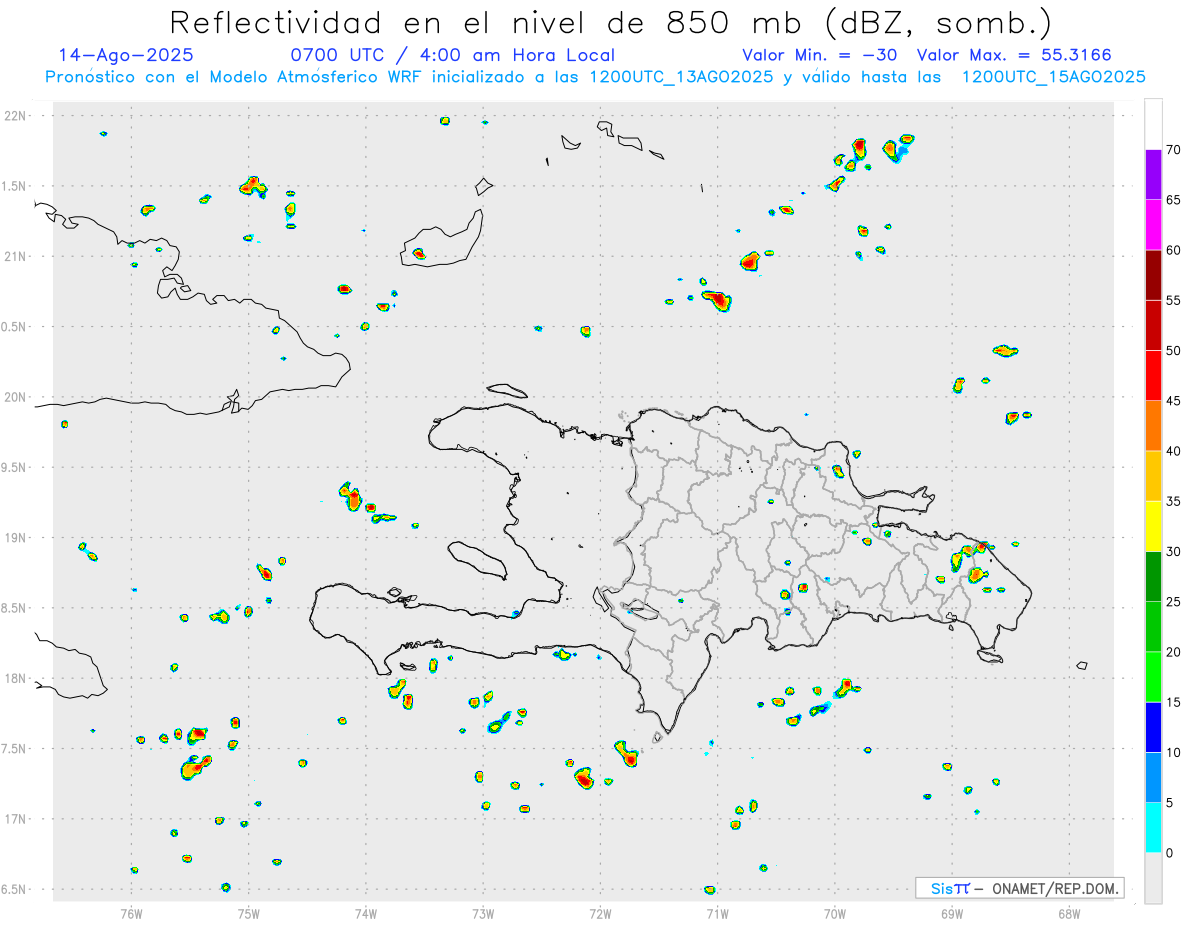Pick the cyan 0–5 dBZ legend swatch
The width and height of the screenshot is (1200, 927).
pyautogui.click(x=1153, y=828)
